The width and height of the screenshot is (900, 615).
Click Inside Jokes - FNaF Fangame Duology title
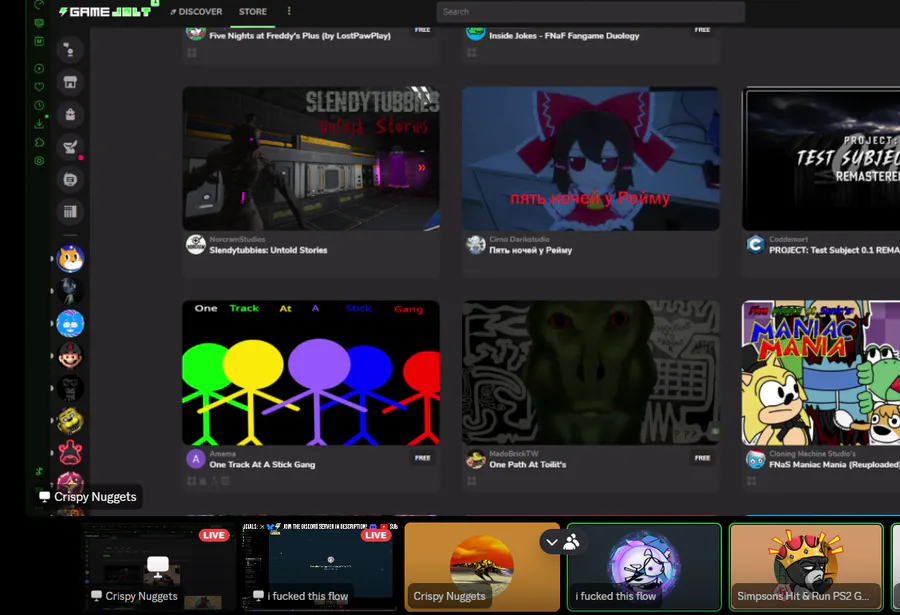tap(564, 36)
